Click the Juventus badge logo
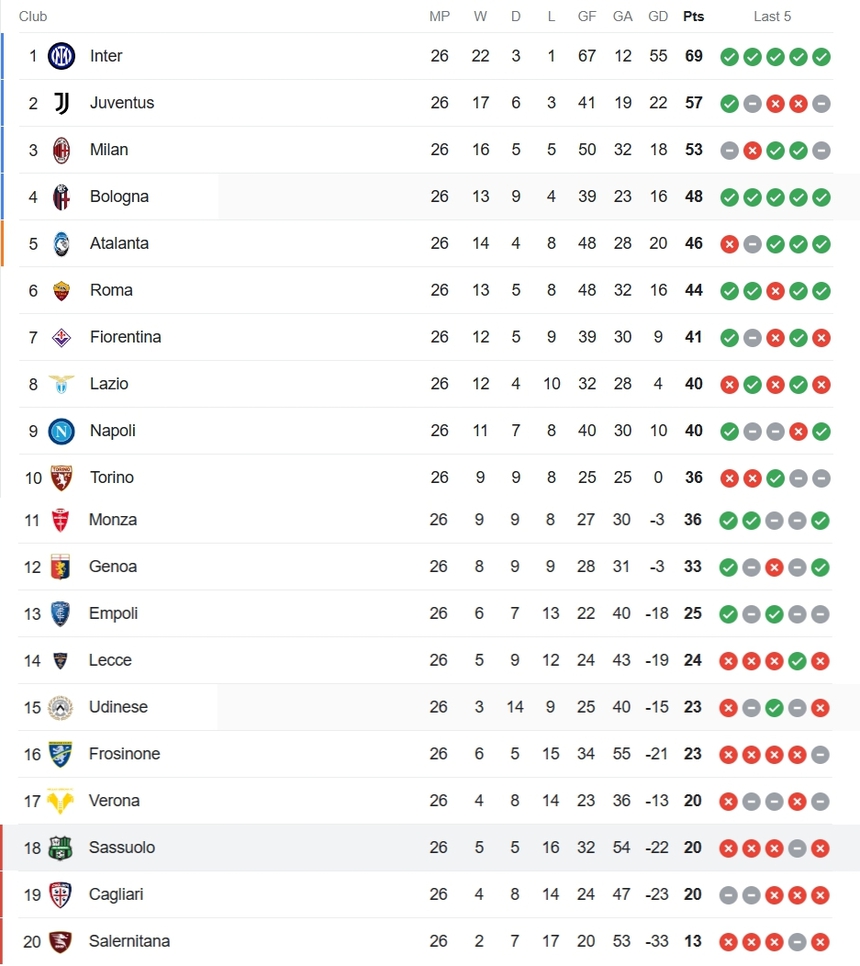The height and width of the screenshot is (966, 860). [x=62, y=103]
